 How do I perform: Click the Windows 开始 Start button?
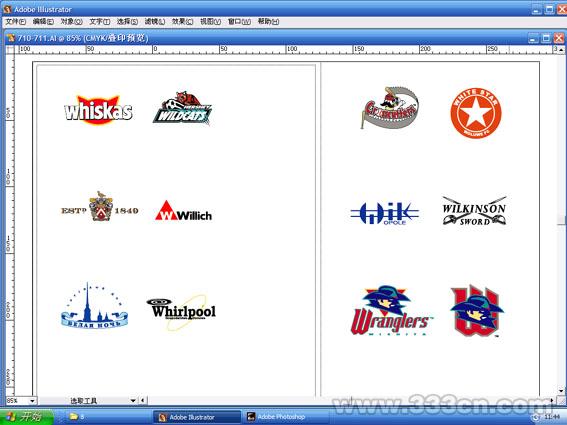coord(27,417)
